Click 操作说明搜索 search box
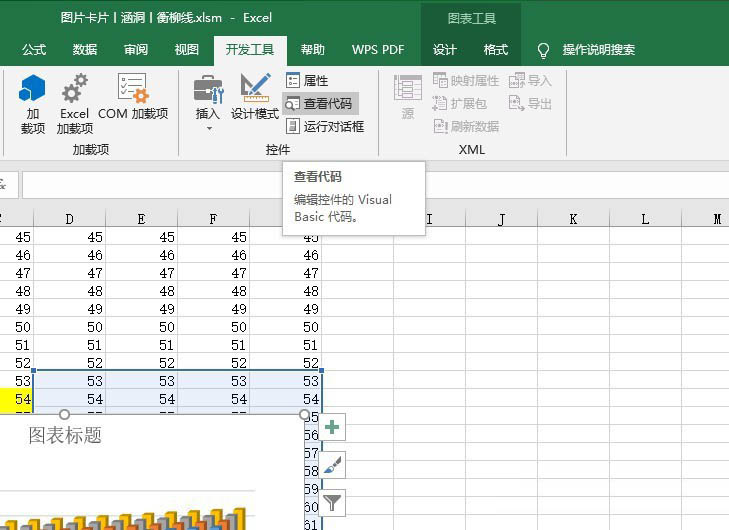 pos(598,50)
